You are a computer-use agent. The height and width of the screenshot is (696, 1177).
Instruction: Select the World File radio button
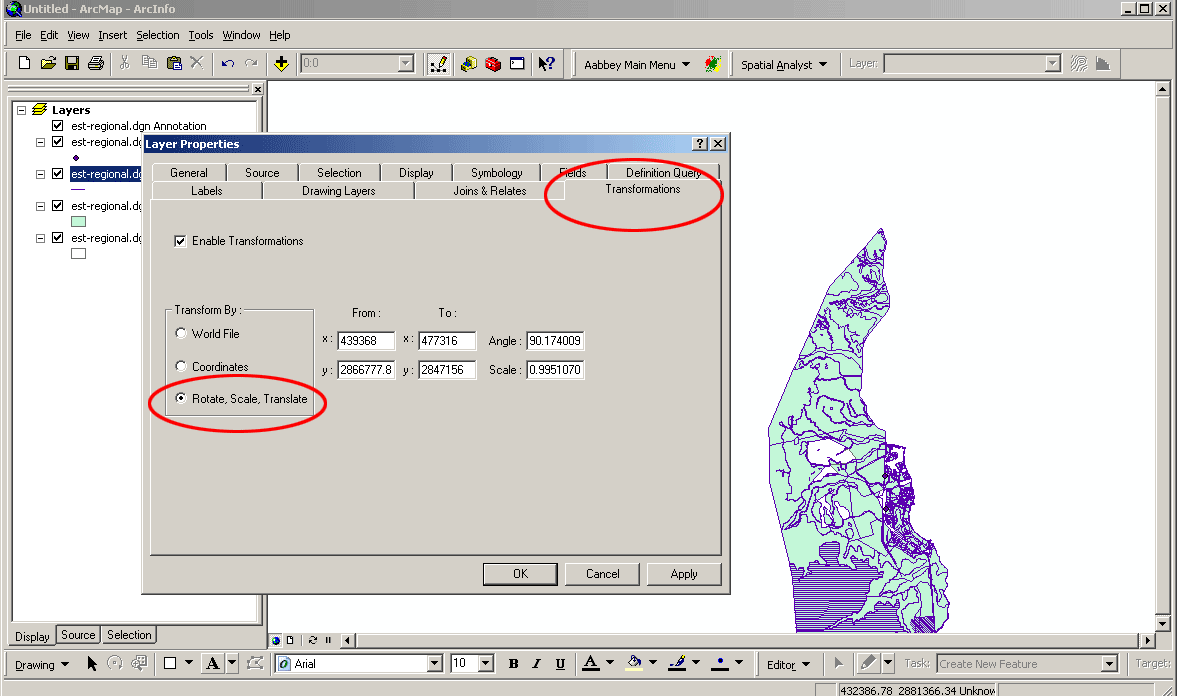click(180, 333)
